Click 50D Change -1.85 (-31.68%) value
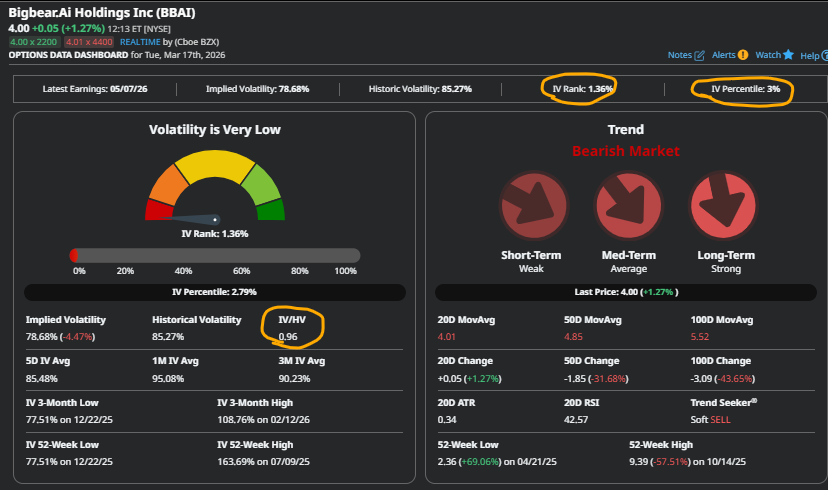Screen dimensions: 828x490 point(596,379)
